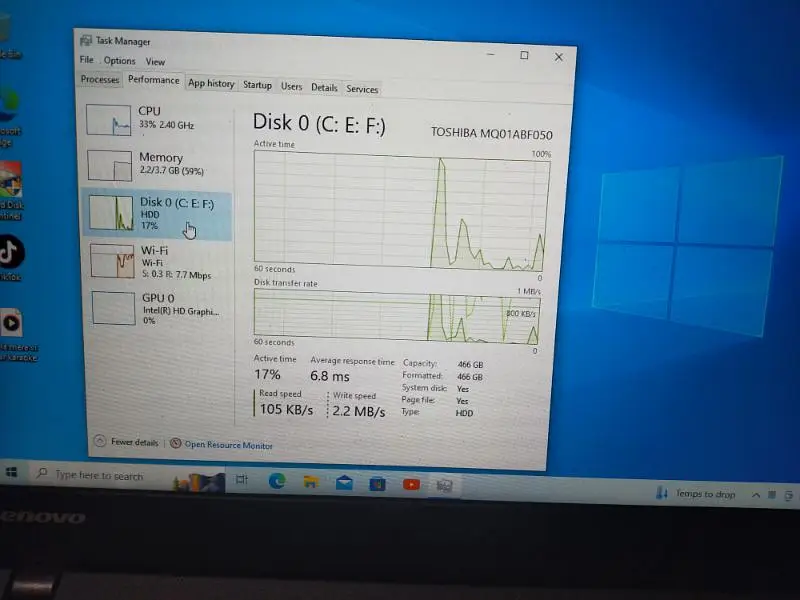Click the Disk transfer rate graph

click(396, 316)
